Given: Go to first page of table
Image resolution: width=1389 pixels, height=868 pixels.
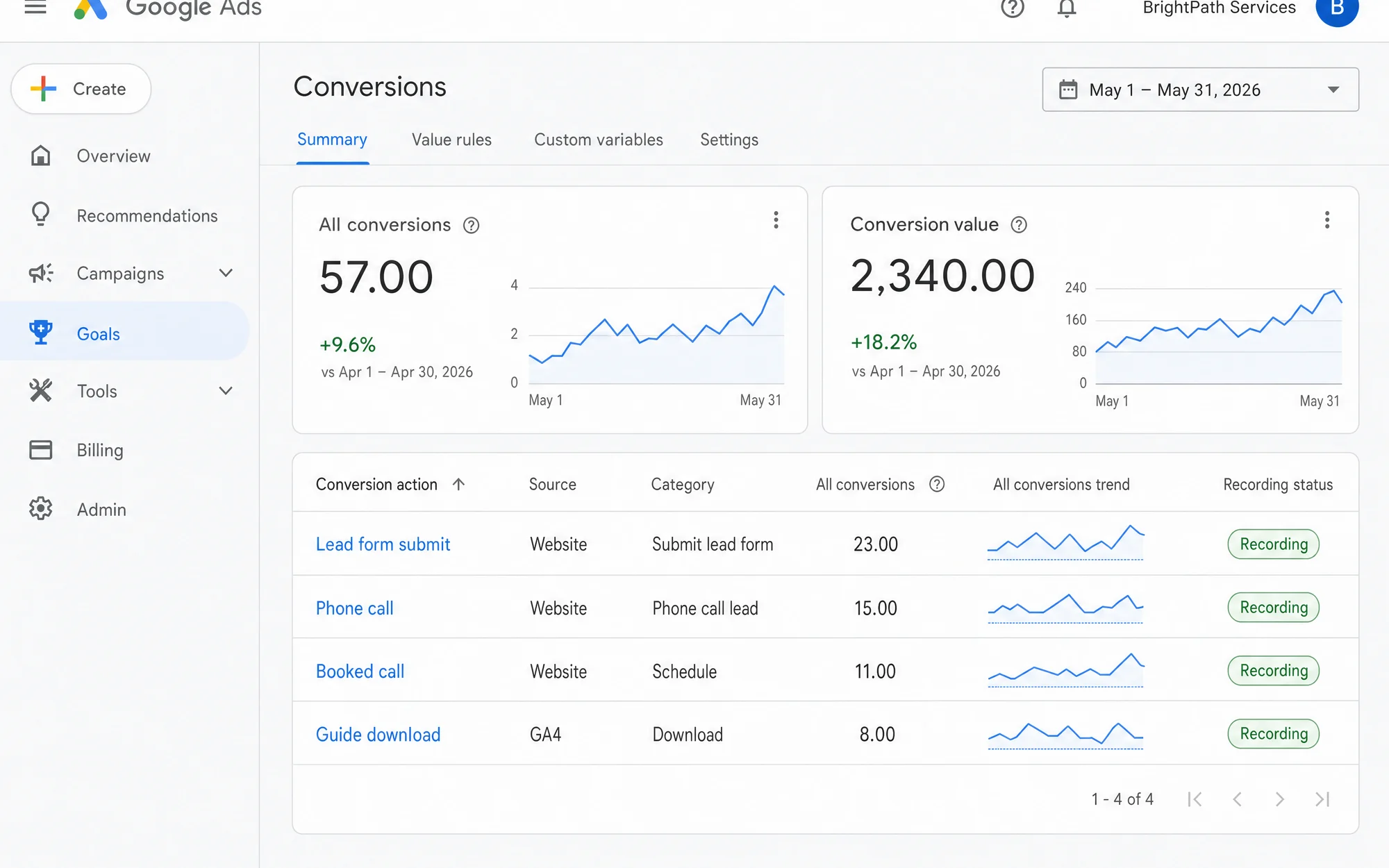Looking at the screenshot, I should [x=1195, y=799].
